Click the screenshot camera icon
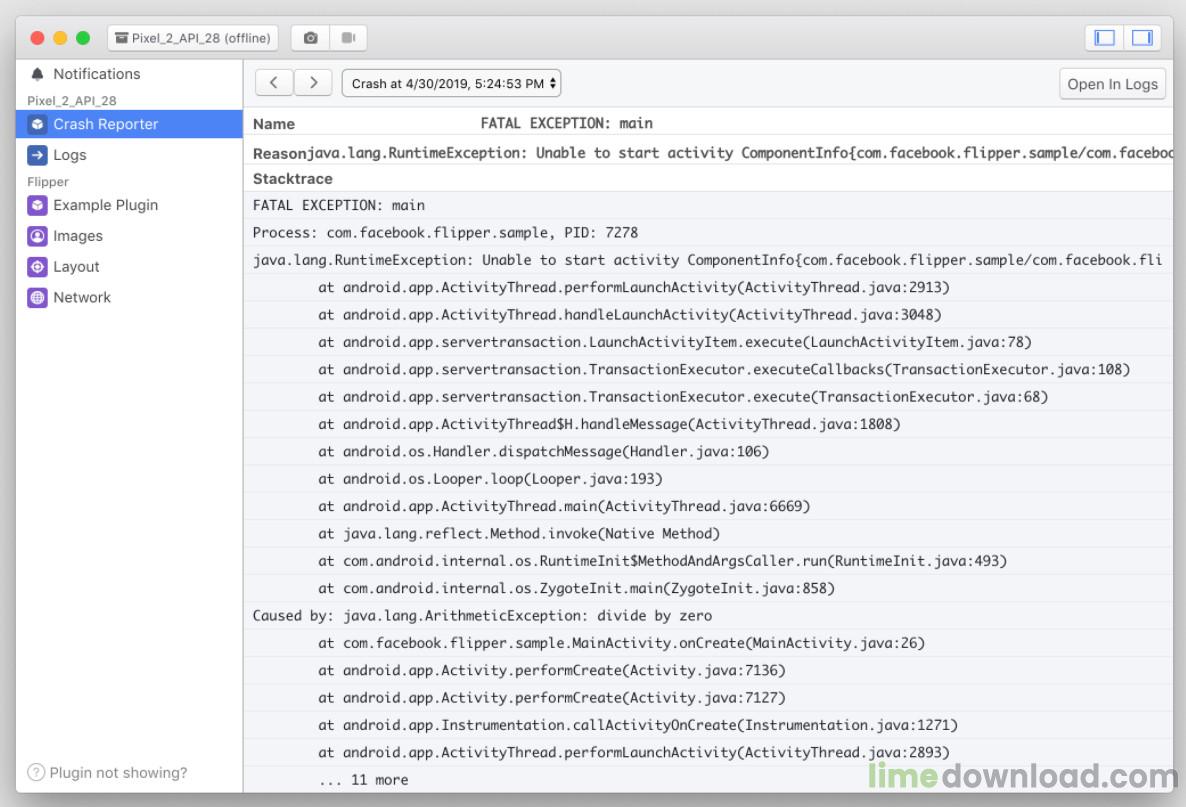1186x807 pixels. pos(310,38)
